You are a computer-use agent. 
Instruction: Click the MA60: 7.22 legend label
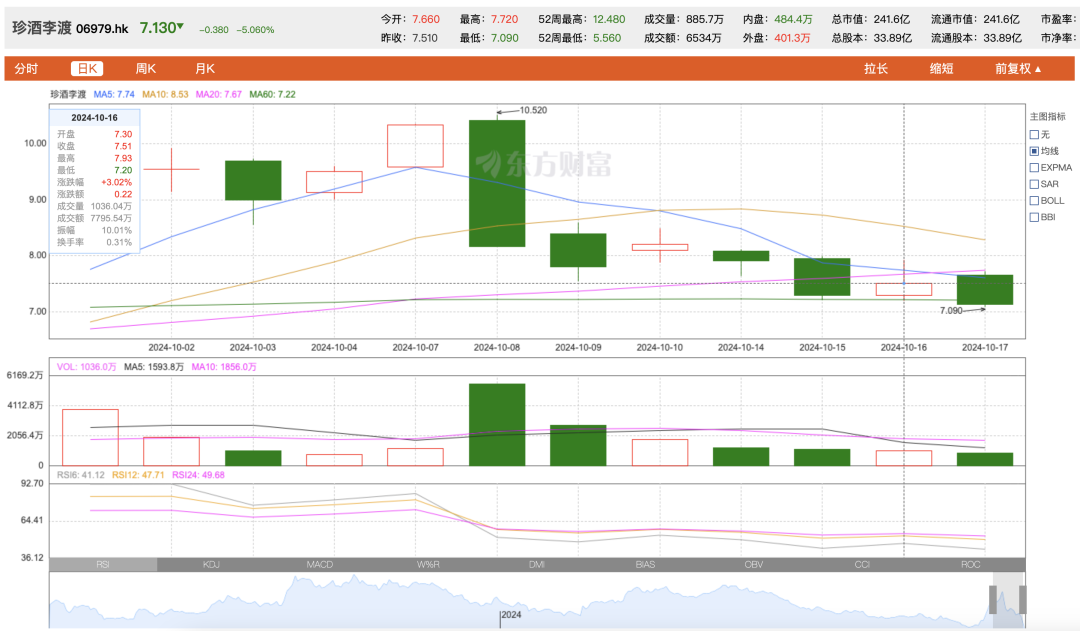(x=272, y=94)
